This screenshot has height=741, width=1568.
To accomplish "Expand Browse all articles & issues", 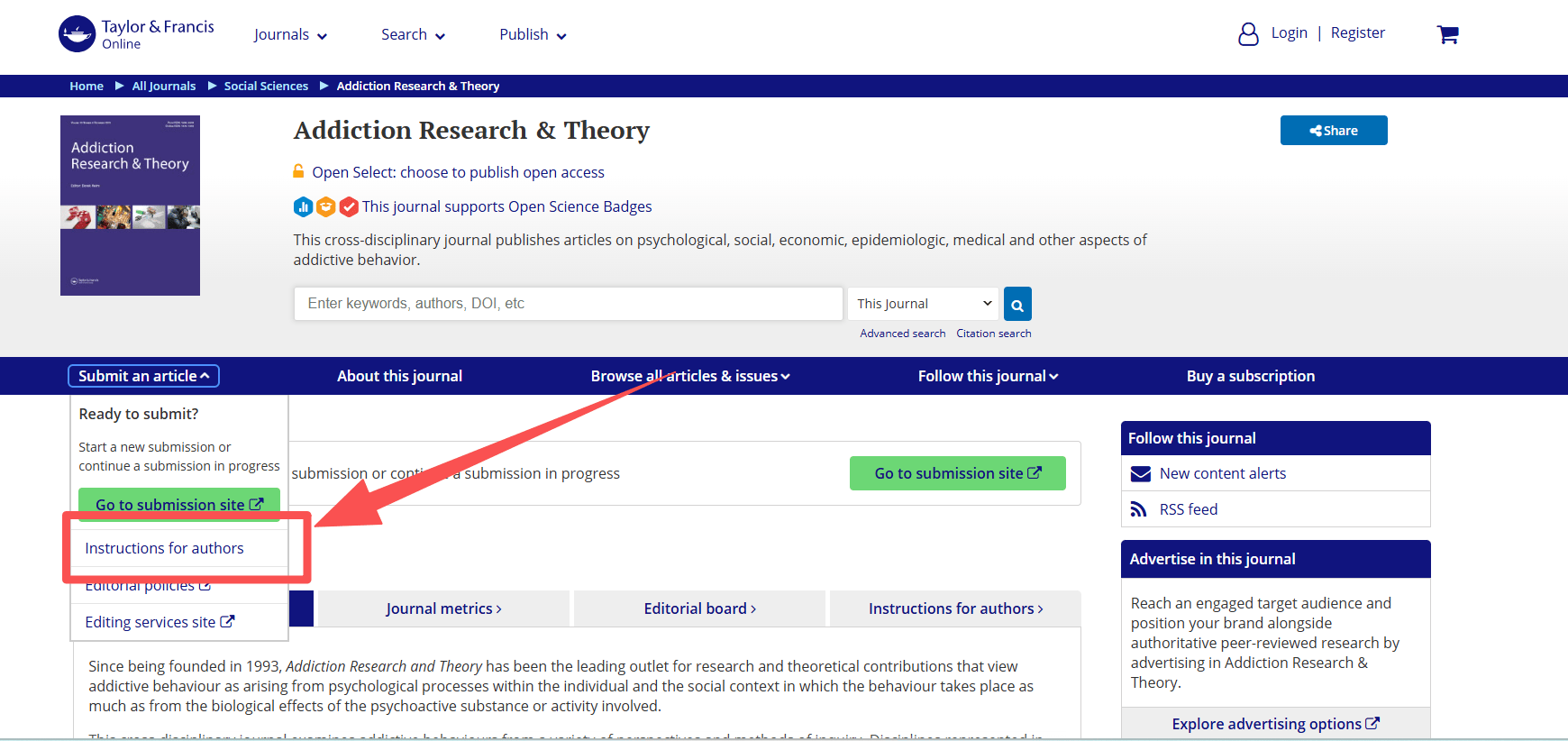I will click(x=689, y=376).
